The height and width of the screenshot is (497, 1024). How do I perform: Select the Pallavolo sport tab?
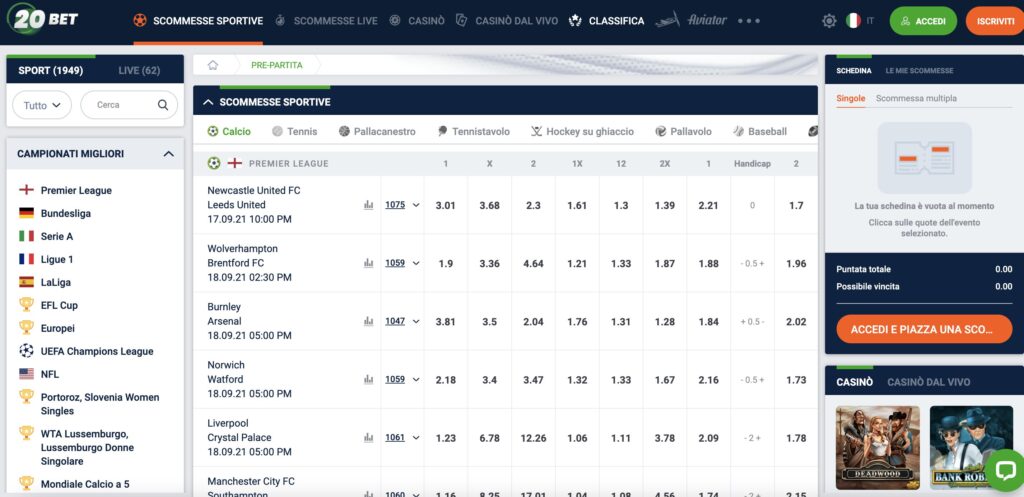[683, 131]
